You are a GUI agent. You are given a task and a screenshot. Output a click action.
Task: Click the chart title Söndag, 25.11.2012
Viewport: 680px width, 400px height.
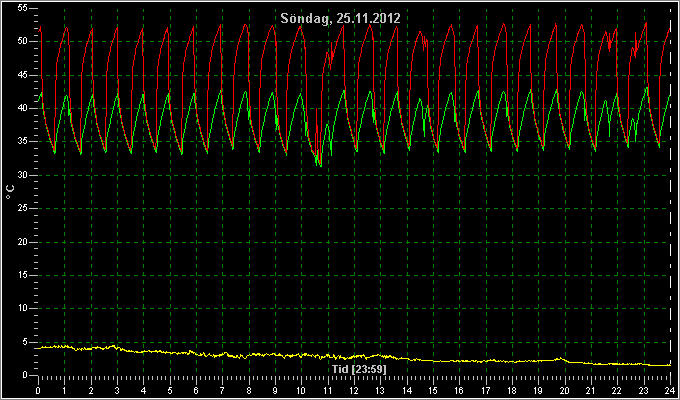340,18
